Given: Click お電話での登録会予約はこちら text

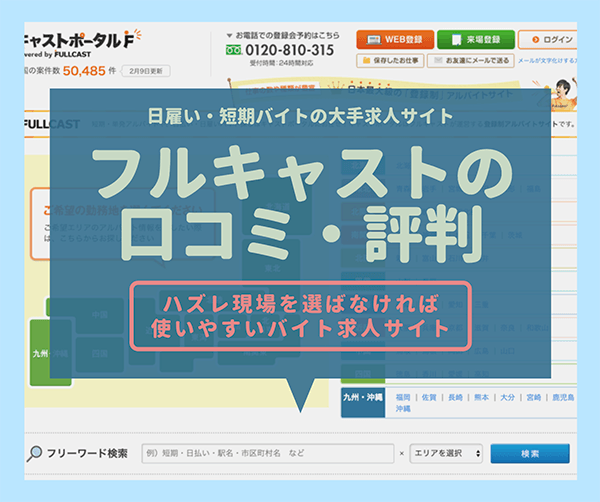Looking at the screenshot, I should coord(287,35).
